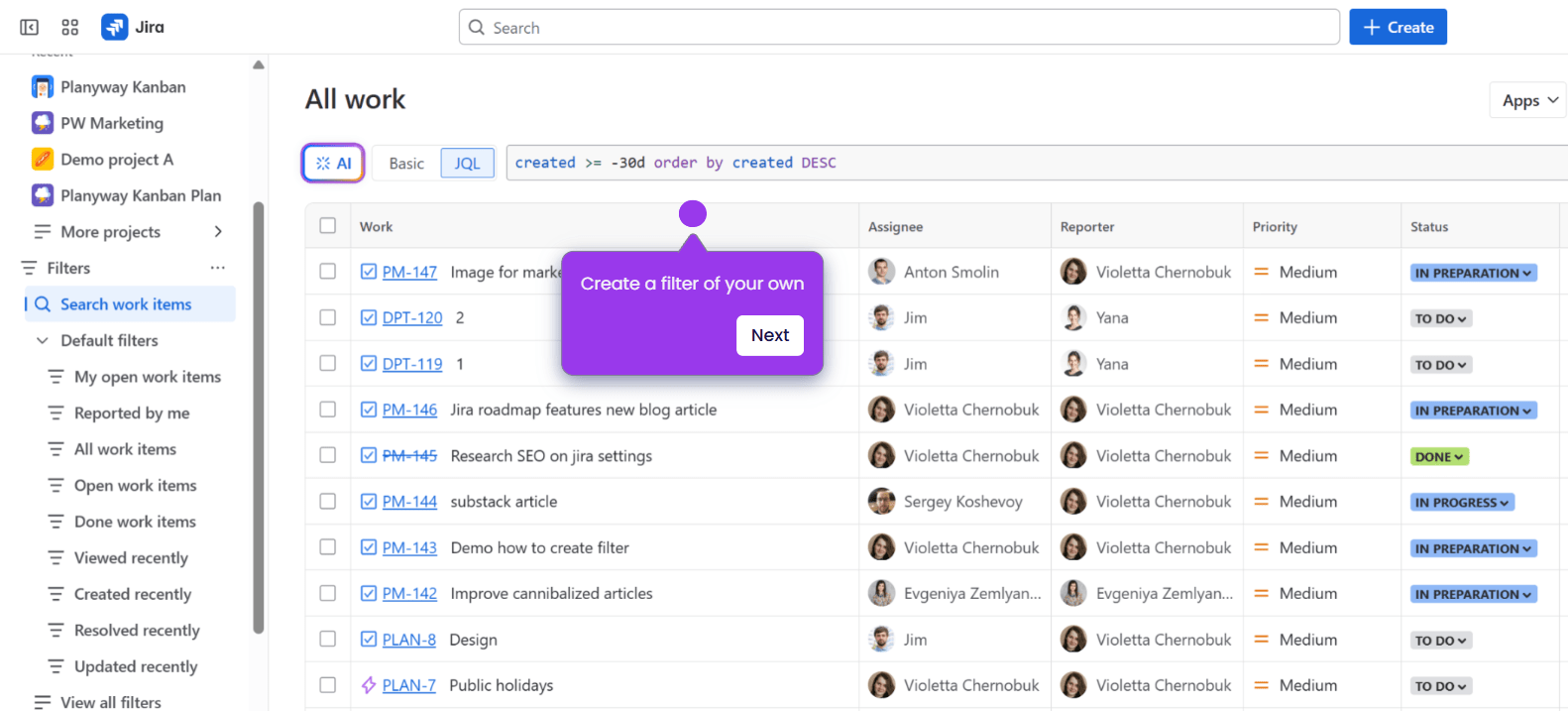Image resolution: width=1568 pixels, height=711 pixels.
Task: Click medium priority icon for PM-146
Action: [x=1262, y=410]
